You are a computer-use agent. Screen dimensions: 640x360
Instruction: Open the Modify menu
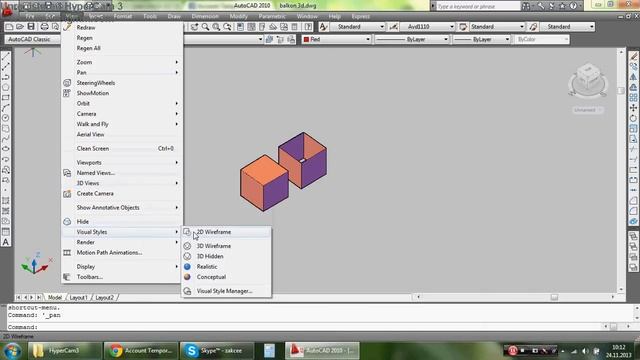click(x=238, y=16)
